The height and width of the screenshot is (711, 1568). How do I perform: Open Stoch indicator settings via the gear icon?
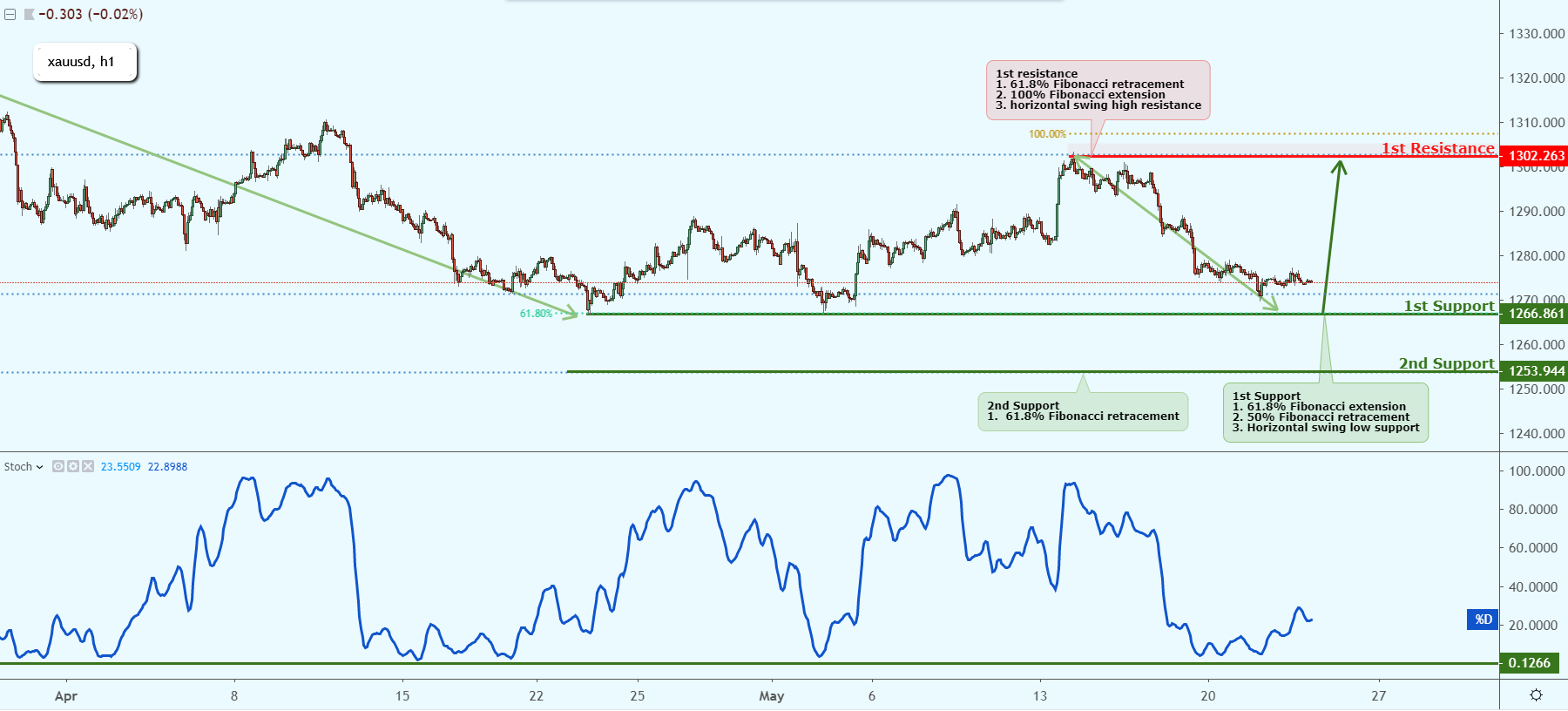[73, 467]
